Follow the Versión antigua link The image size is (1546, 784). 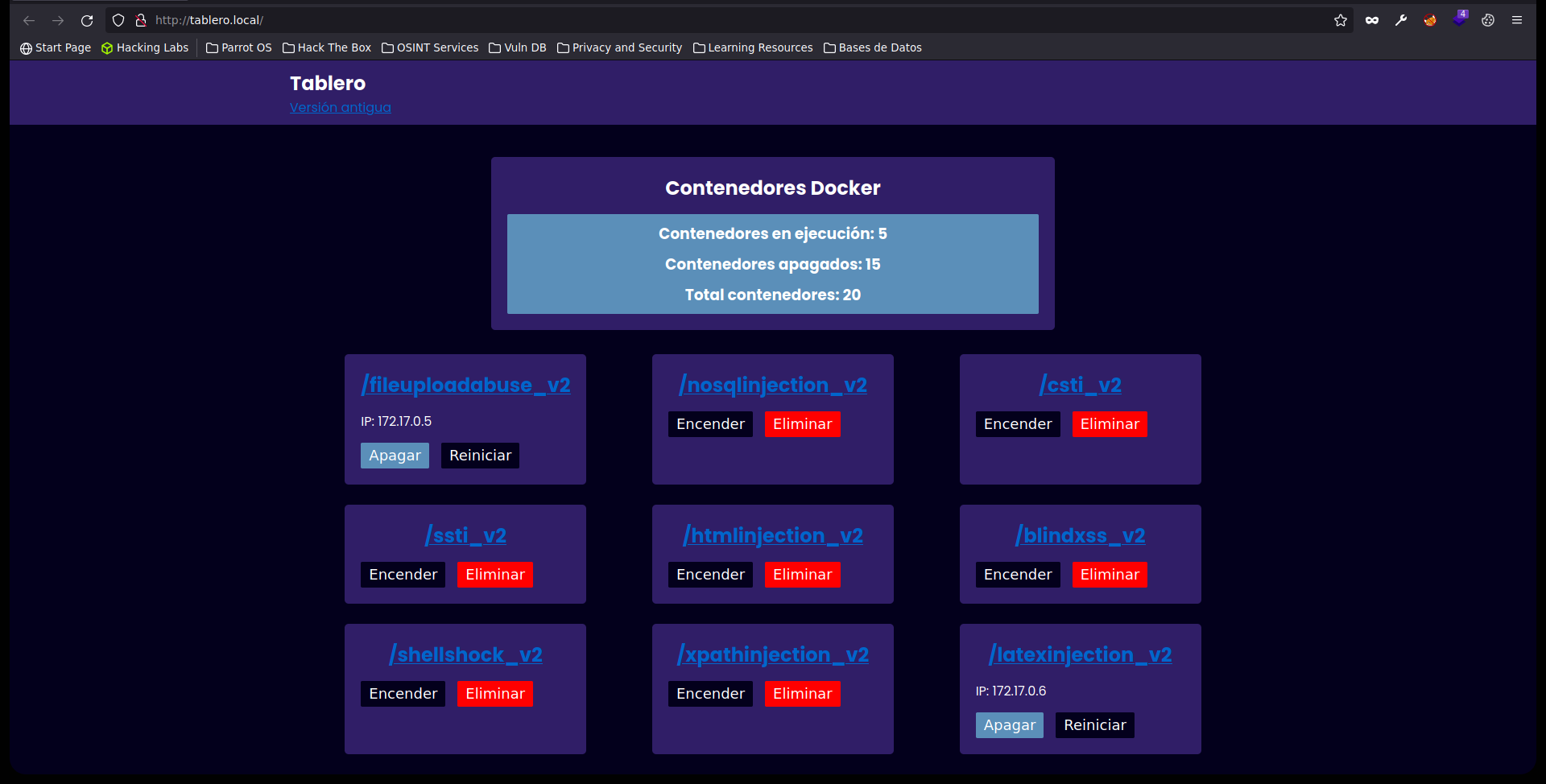(x=340, y=107)
